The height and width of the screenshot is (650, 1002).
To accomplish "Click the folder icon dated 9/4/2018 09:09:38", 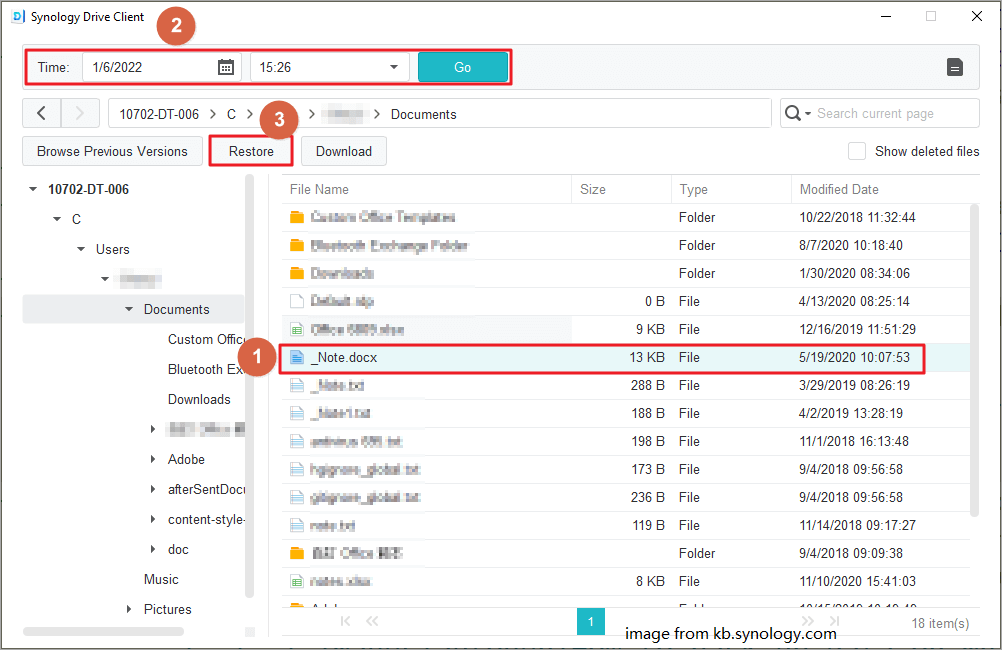I will click(297, 553).
